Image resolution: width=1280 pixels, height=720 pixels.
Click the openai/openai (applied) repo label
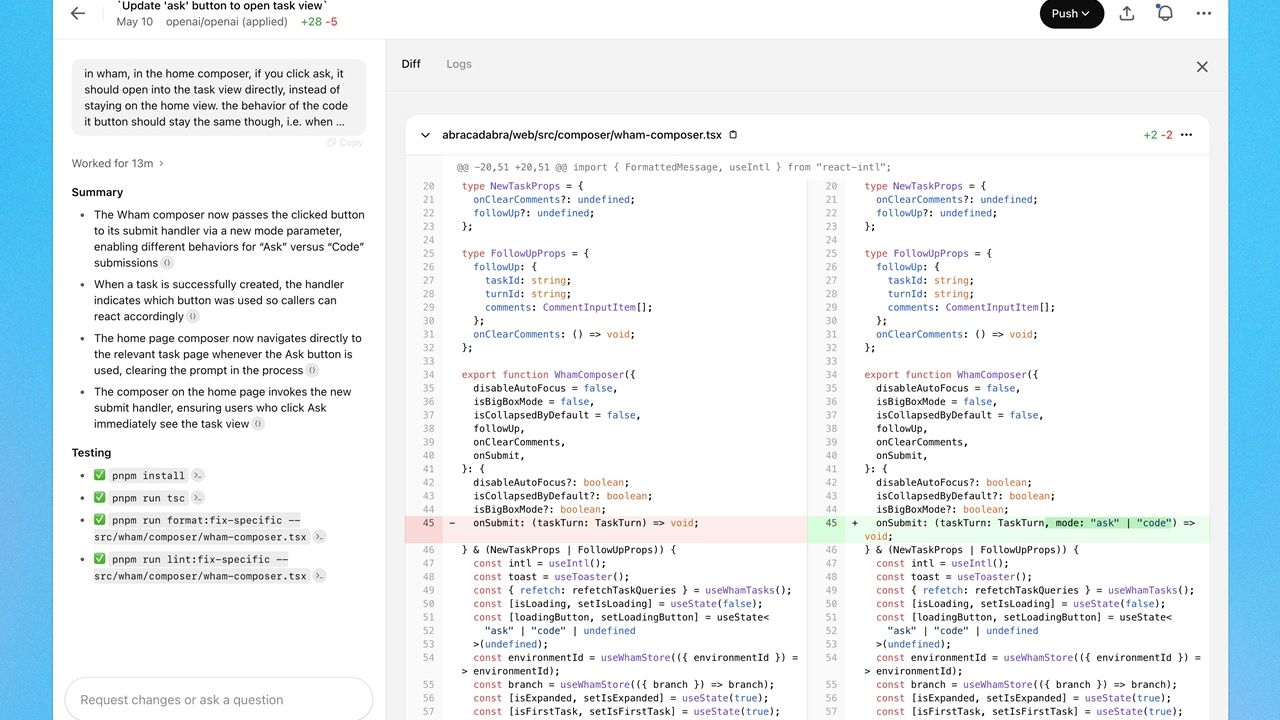click(x=226, y=21)
